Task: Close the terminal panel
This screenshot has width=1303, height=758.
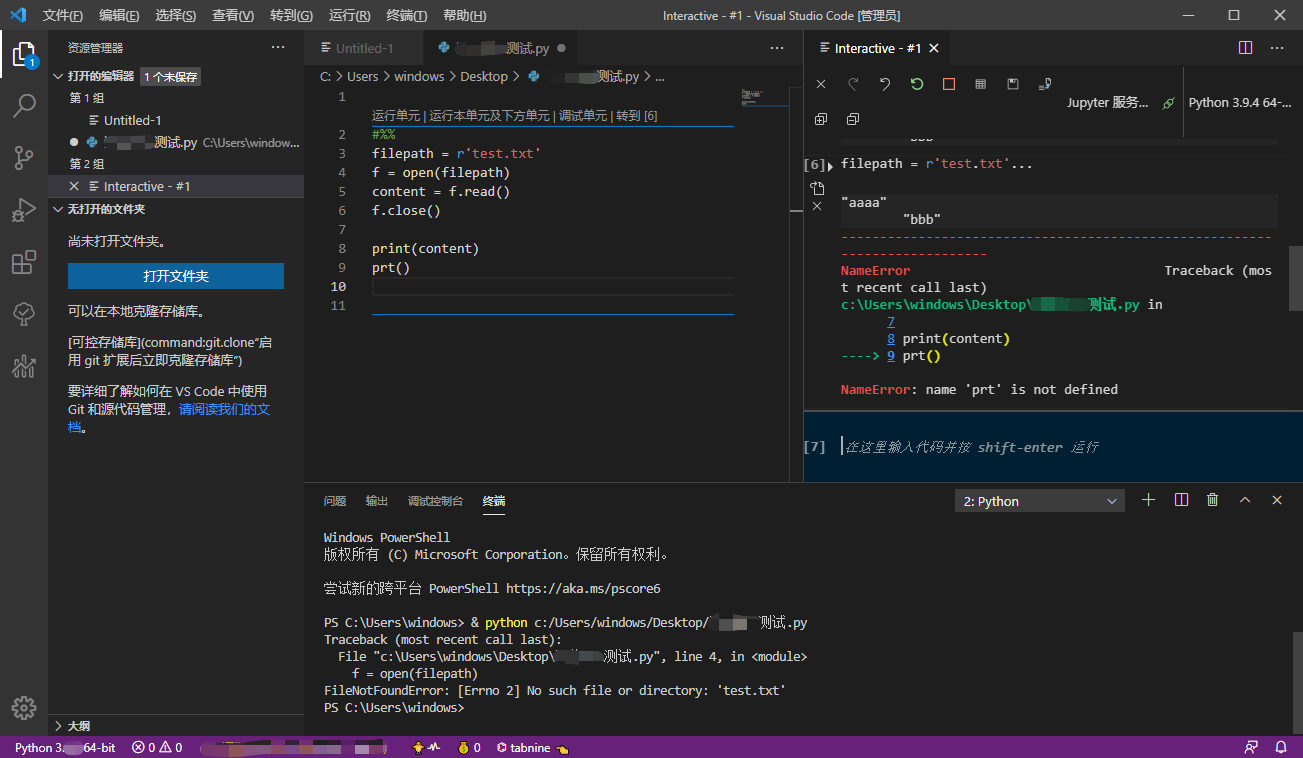Action: click(1277, 500)
